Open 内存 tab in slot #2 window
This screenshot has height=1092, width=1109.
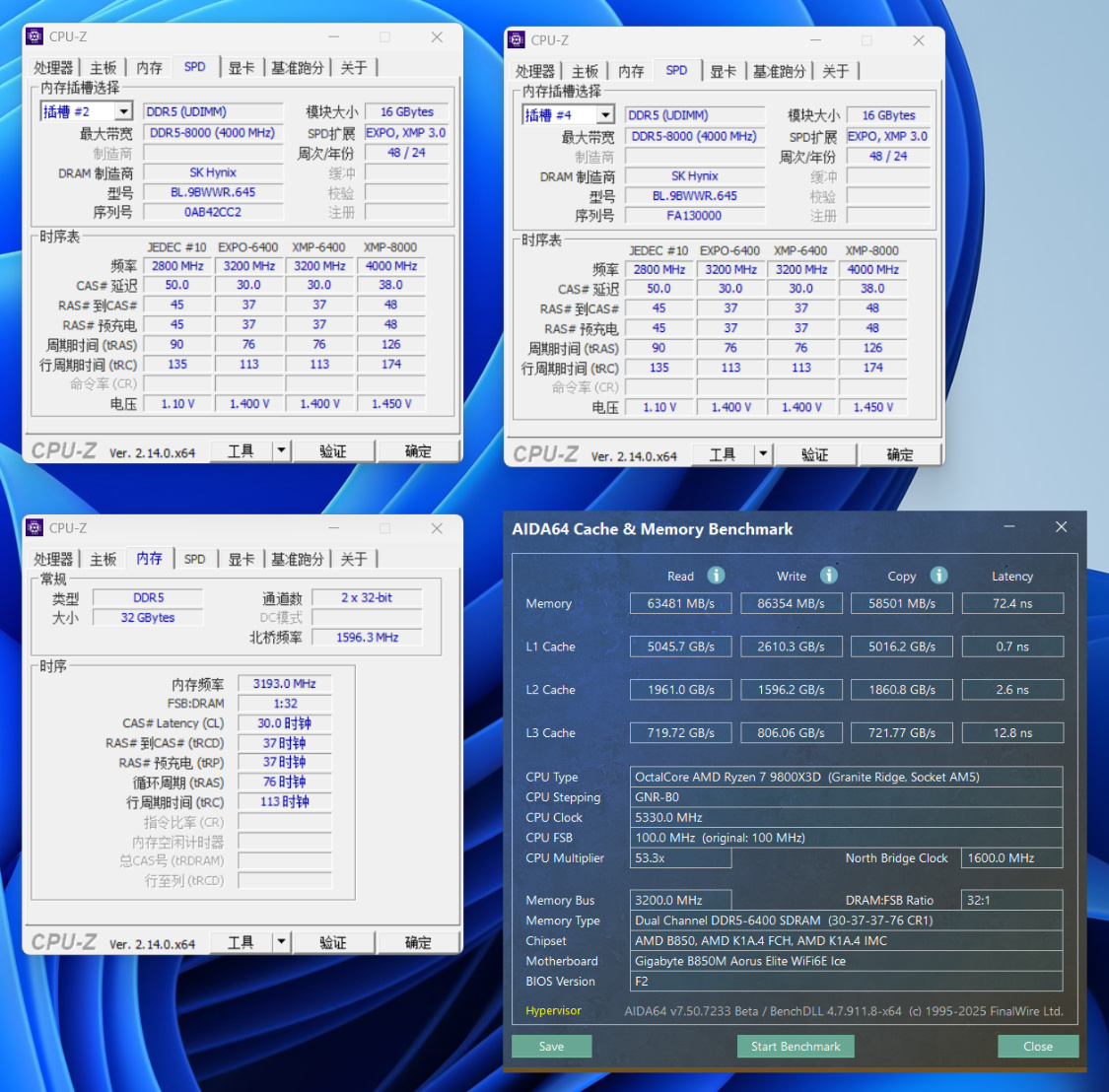[149, 68]
